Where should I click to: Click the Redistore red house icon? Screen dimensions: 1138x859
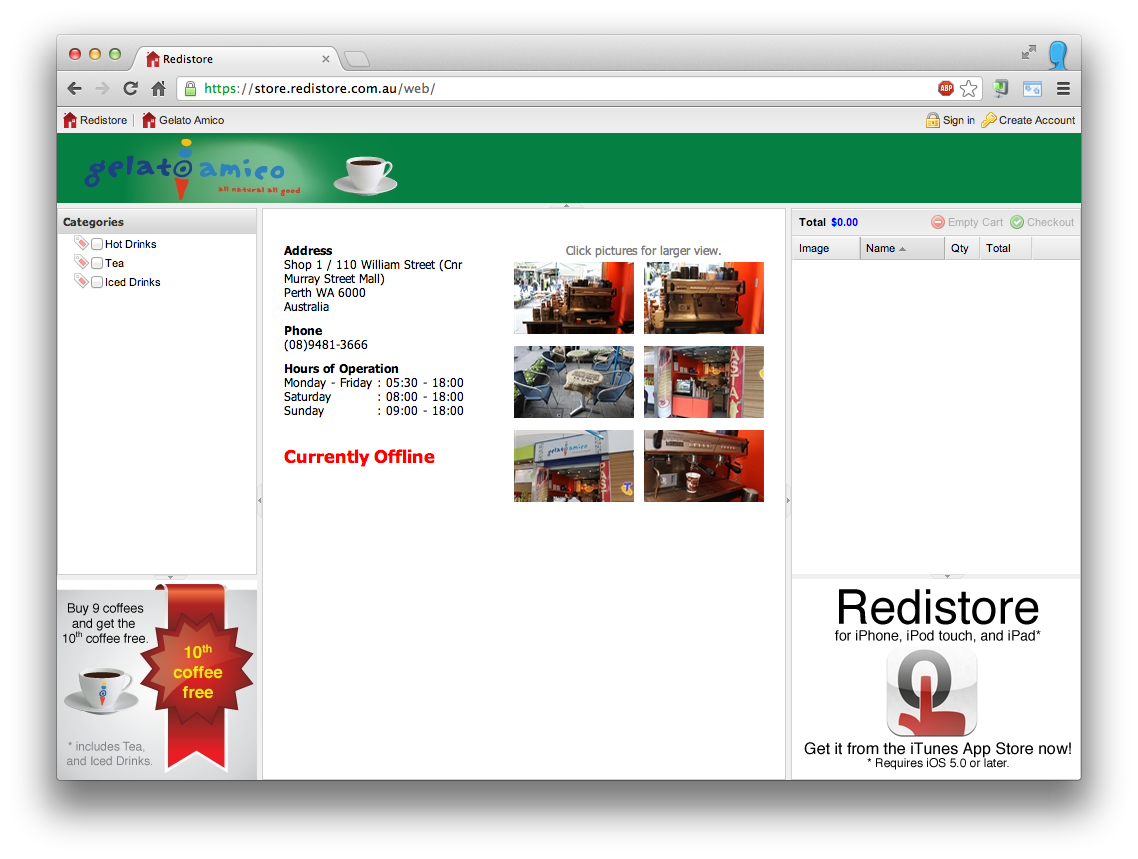70,120
